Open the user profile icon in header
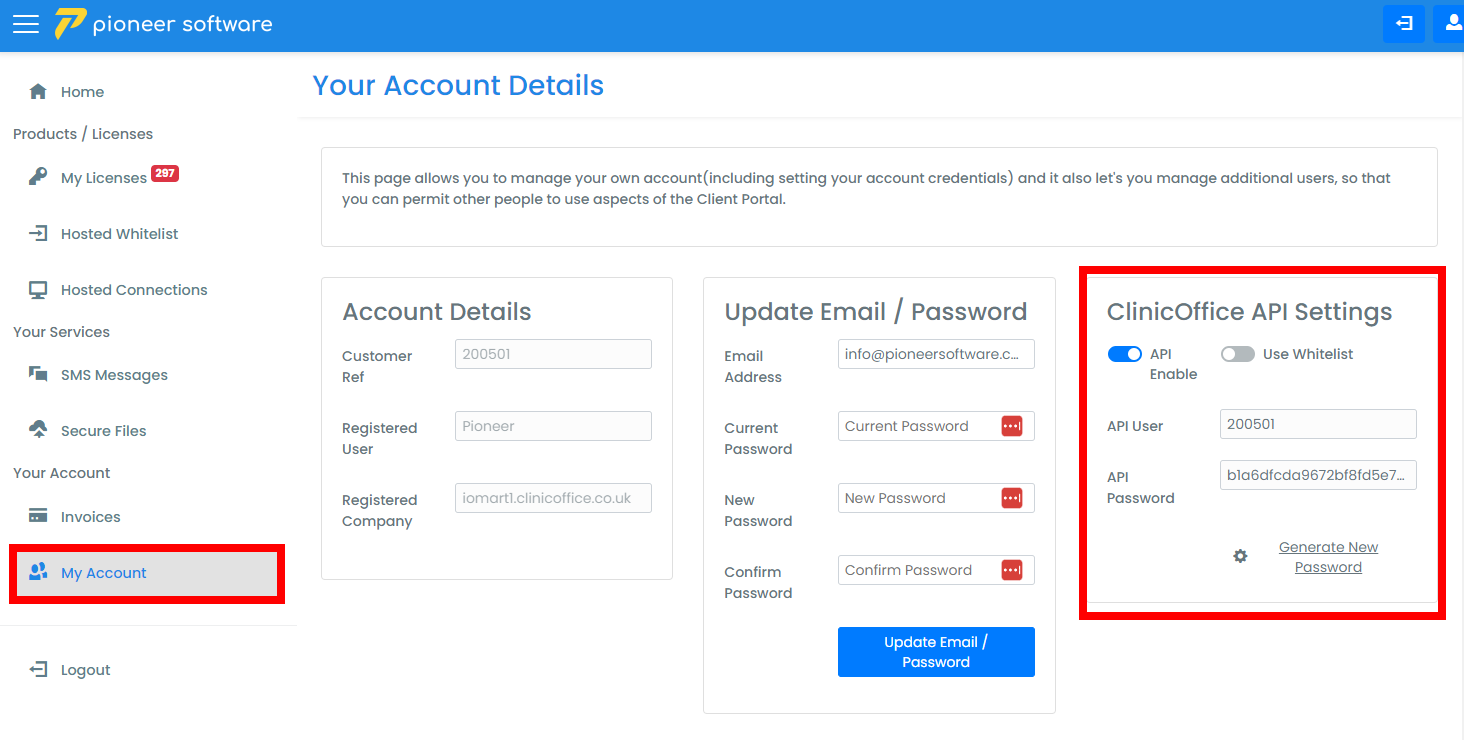The width and height of the screenshot is (1464, 740). tap(1450, 24)
